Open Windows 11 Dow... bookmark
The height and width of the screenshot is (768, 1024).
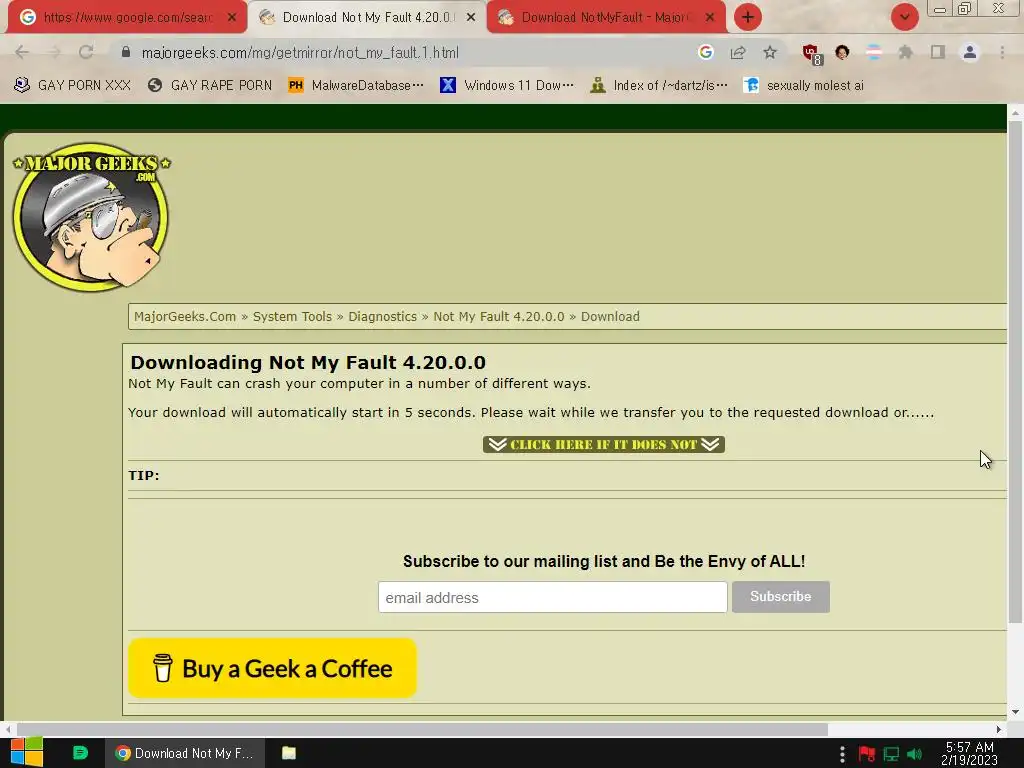coord(507,85)
